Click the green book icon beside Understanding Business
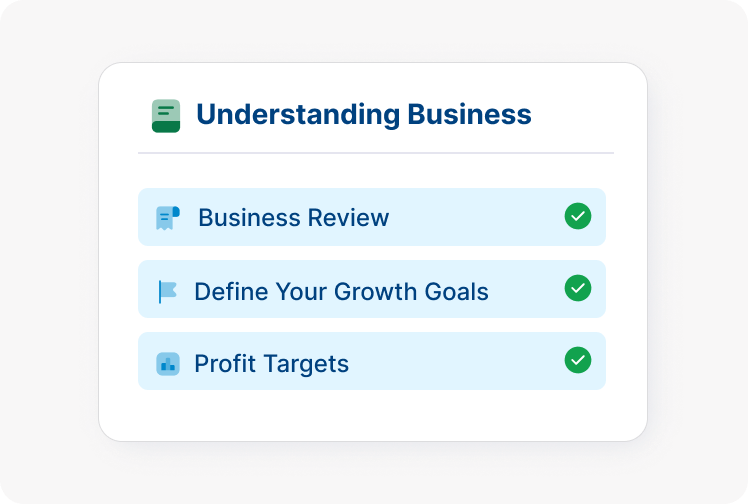748x504 pixels. tap(166, 116)
